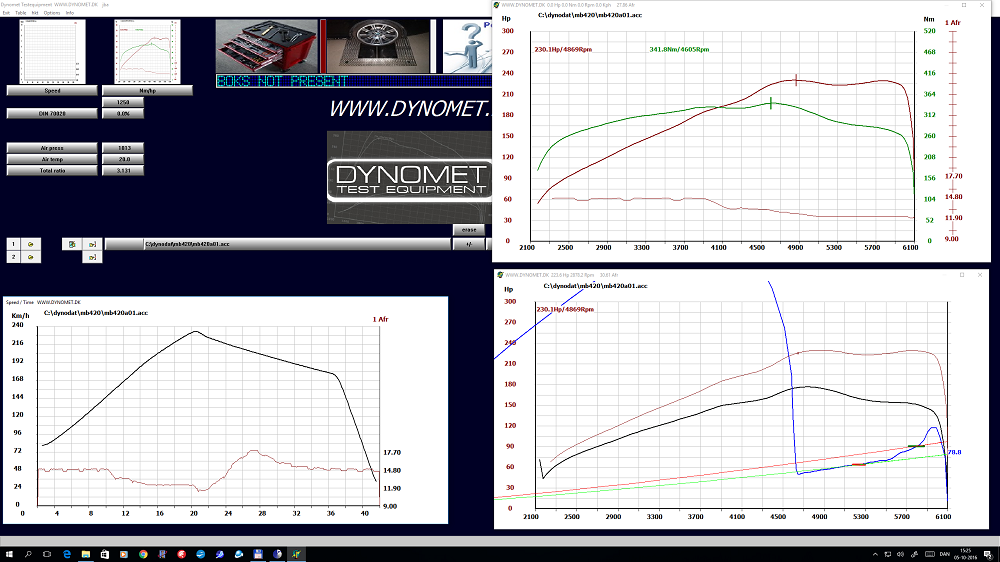This screenshot has height=562, width=1000.
Task: Click the red tool chest banner image
Action: click(x=267, y=46)
